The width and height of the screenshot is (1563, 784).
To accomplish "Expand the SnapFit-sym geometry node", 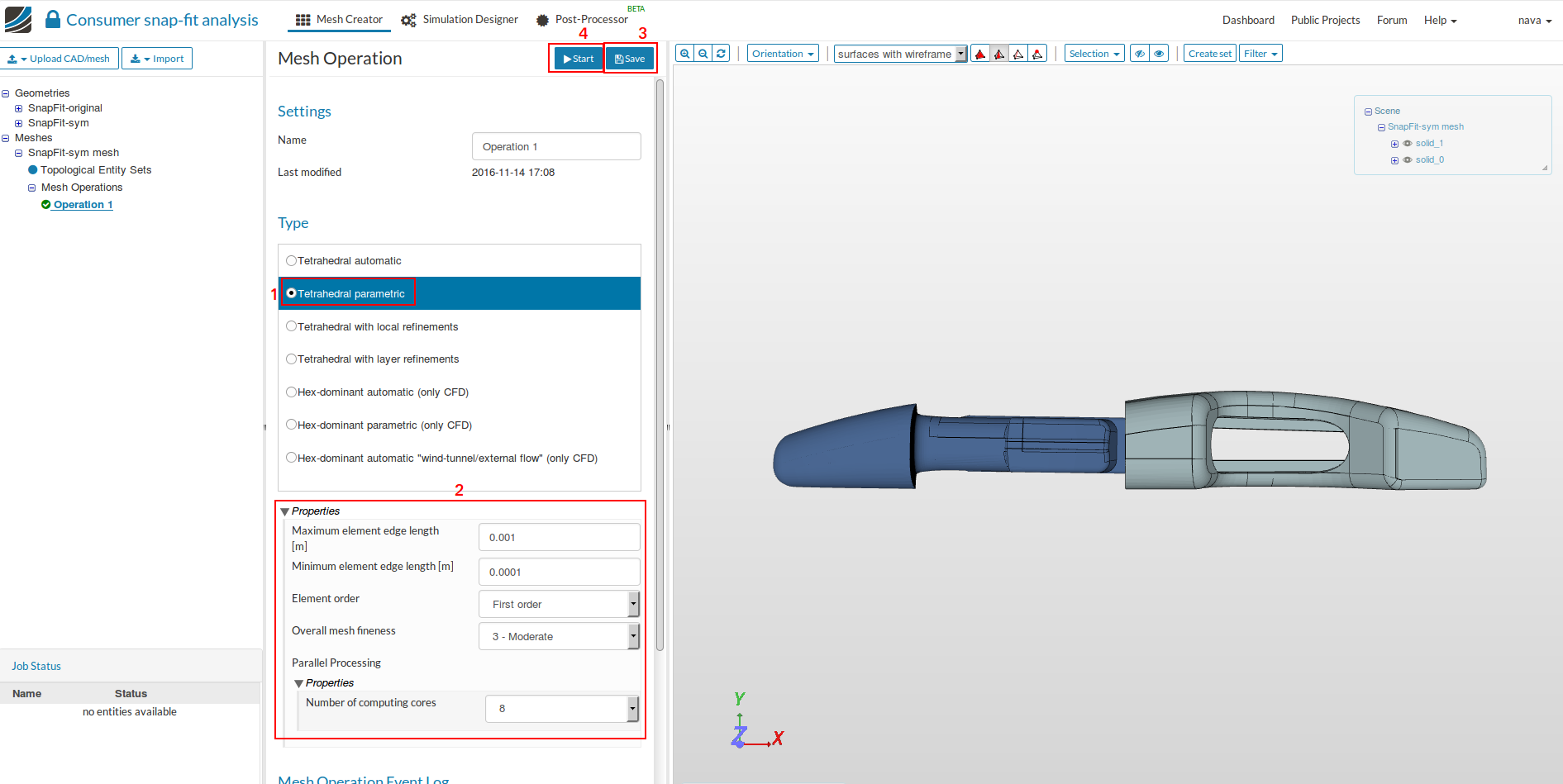I will [19, 123].
